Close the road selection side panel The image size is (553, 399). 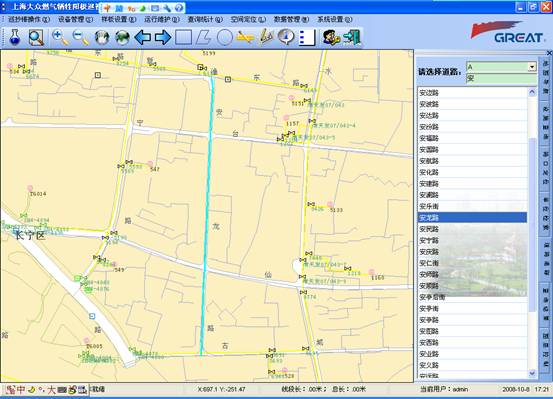point(549,53)
